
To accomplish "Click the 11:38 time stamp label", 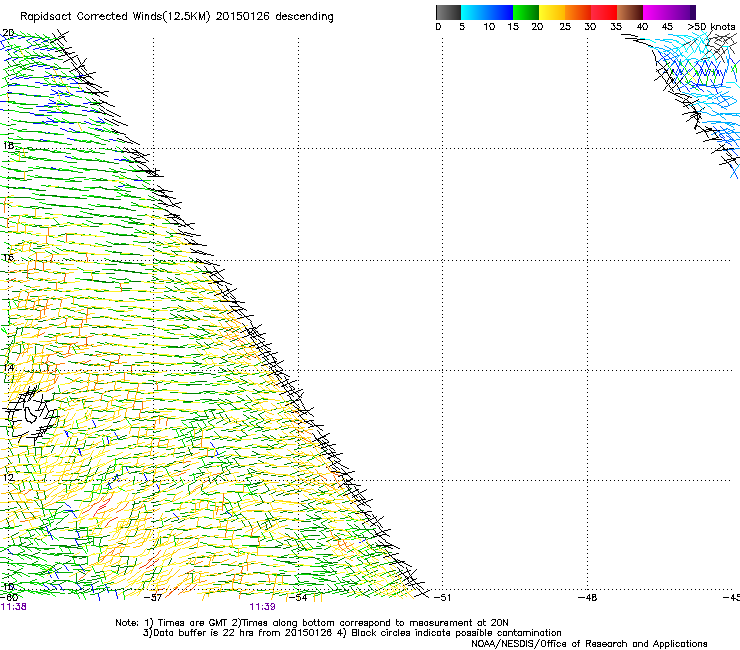I will pyautogui.click(x=13, y=607).
